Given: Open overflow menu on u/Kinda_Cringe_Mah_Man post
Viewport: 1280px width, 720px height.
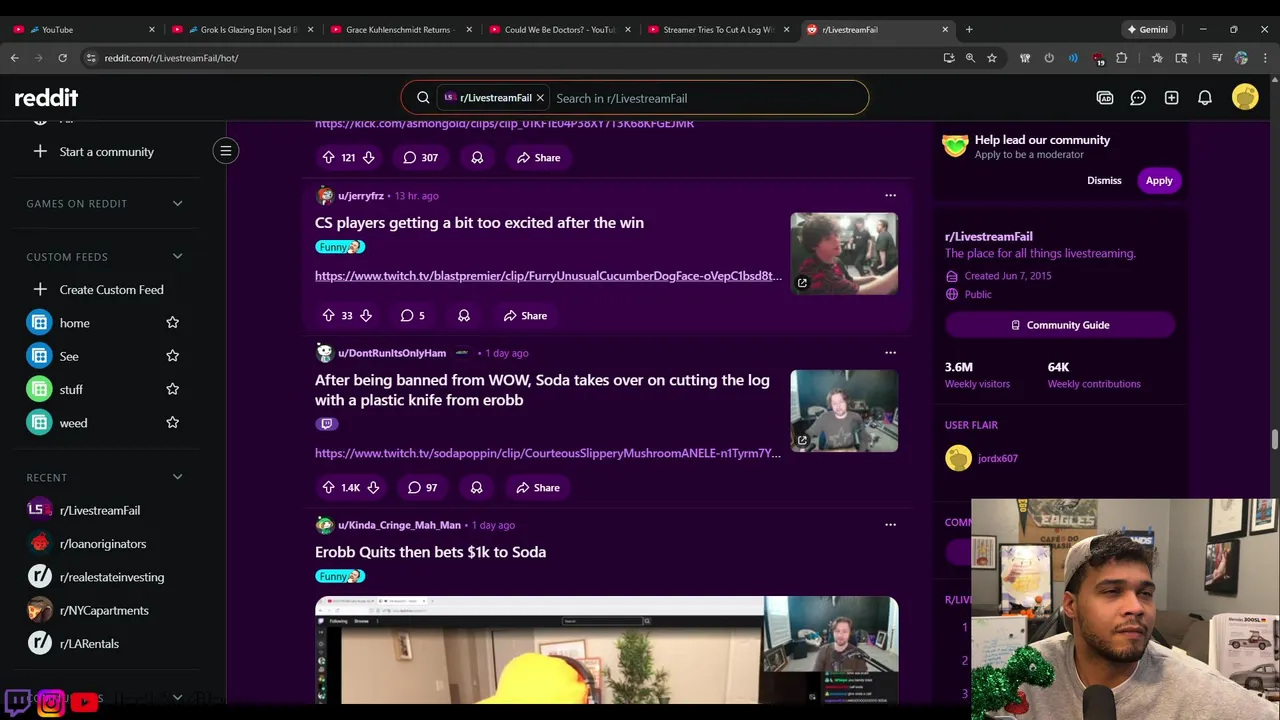Looking at the screenshot, I should [x=890, y=525].
